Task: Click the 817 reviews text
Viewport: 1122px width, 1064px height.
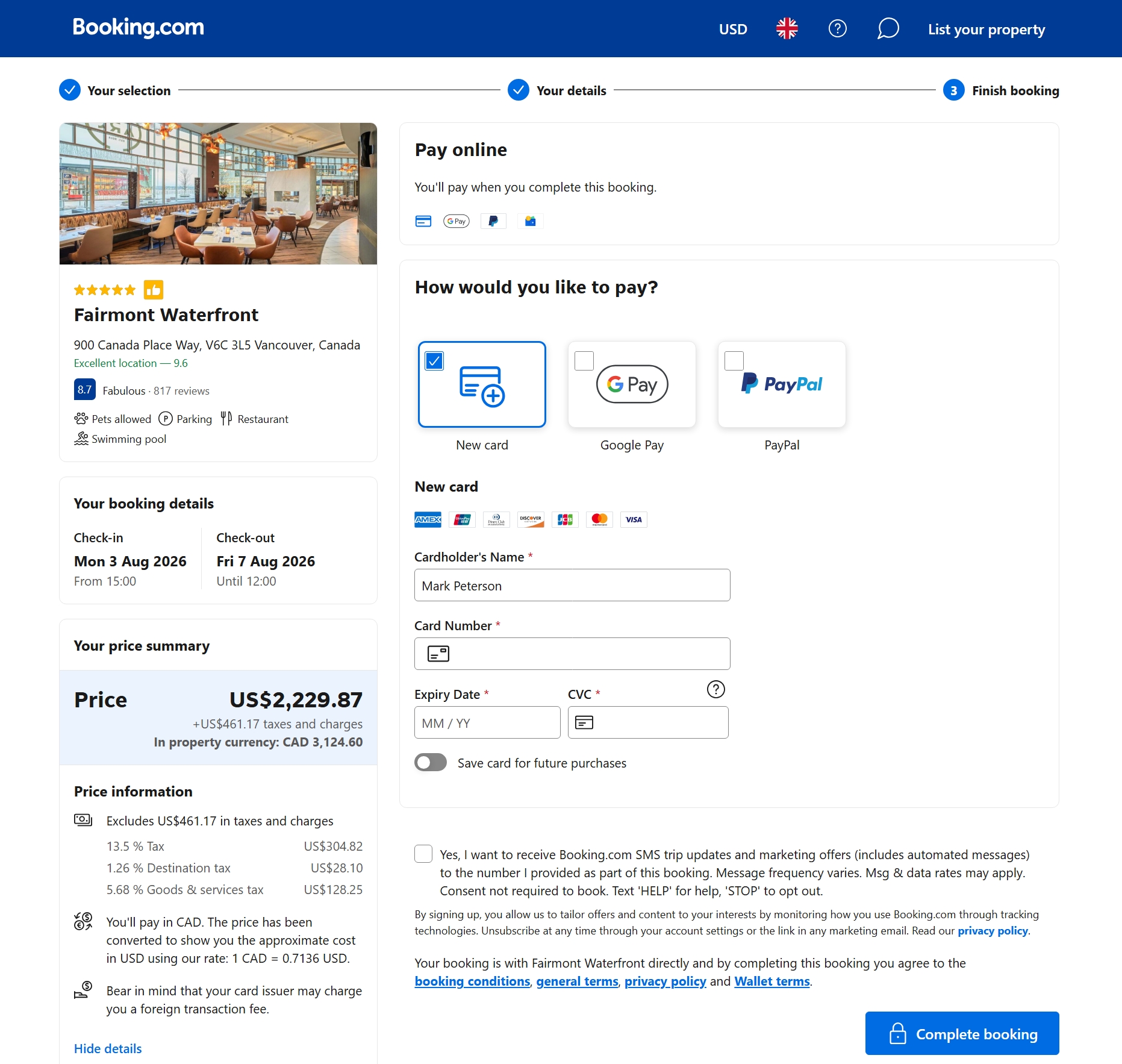Action: 181,391
